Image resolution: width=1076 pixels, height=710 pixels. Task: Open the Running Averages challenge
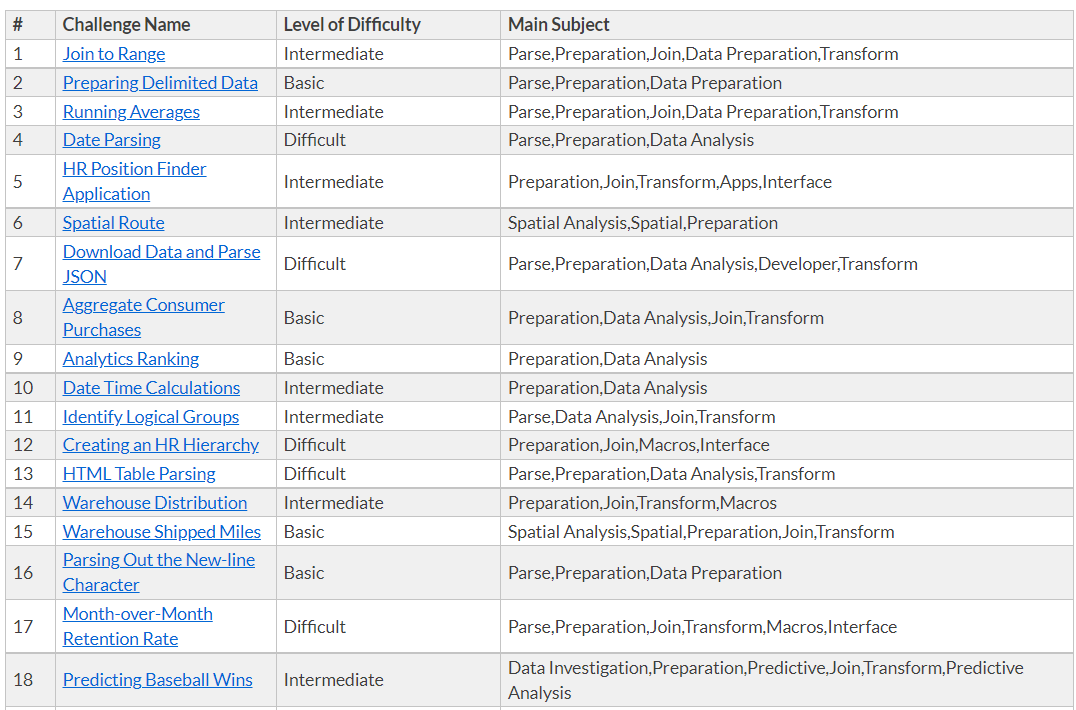tap(131, 112)
